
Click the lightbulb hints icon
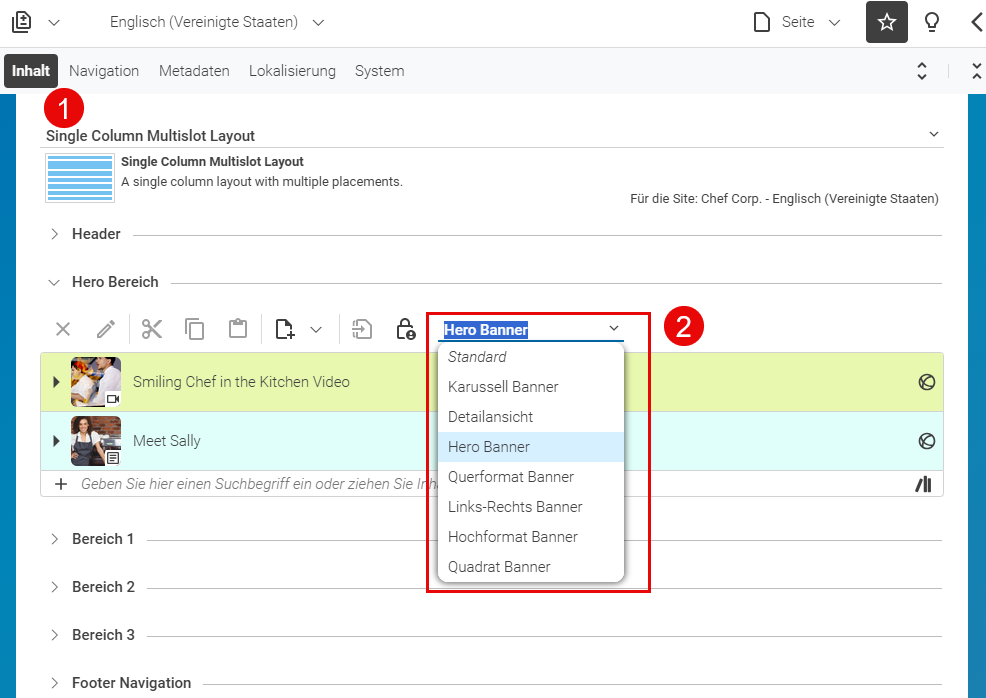[x=931, y=22]
